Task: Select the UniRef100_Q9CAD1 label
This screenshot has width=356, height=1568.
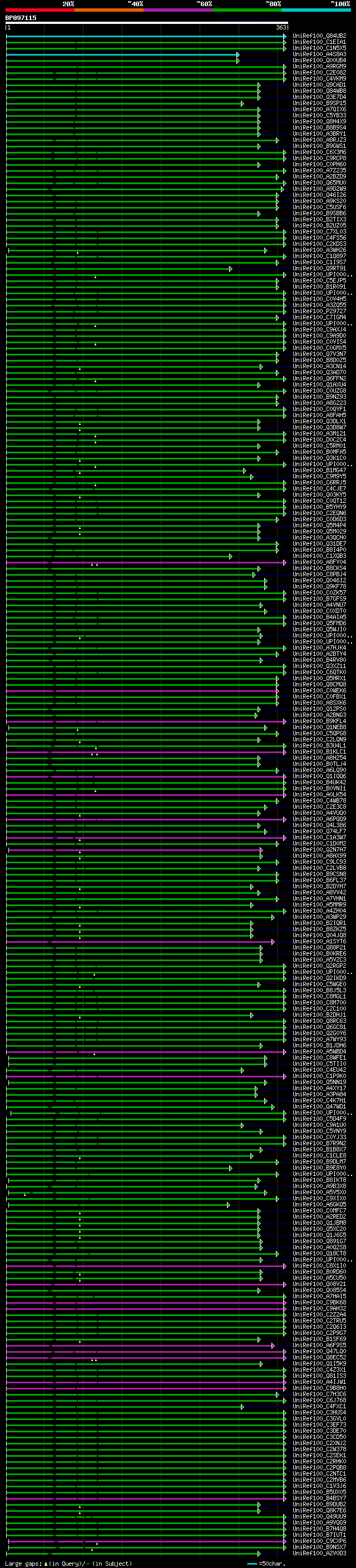Action: point(319,85)
